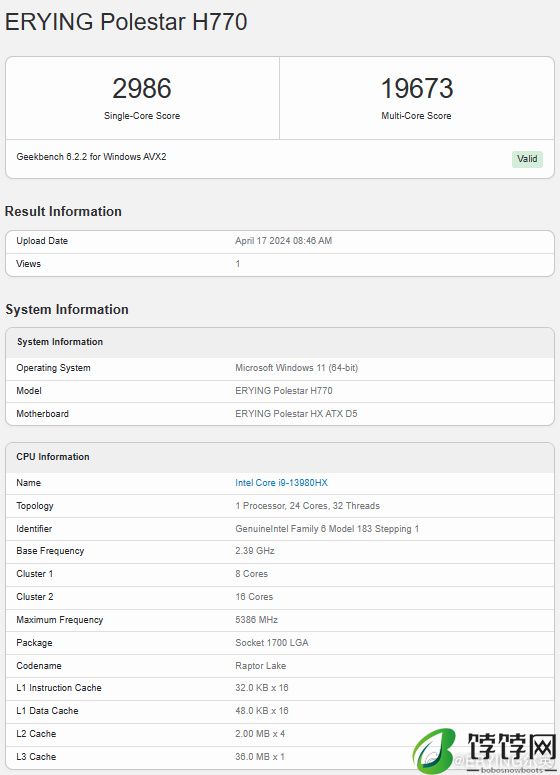Click the Single-Core Score label
This screenshot has height=775, width=560.
(142, 116)
